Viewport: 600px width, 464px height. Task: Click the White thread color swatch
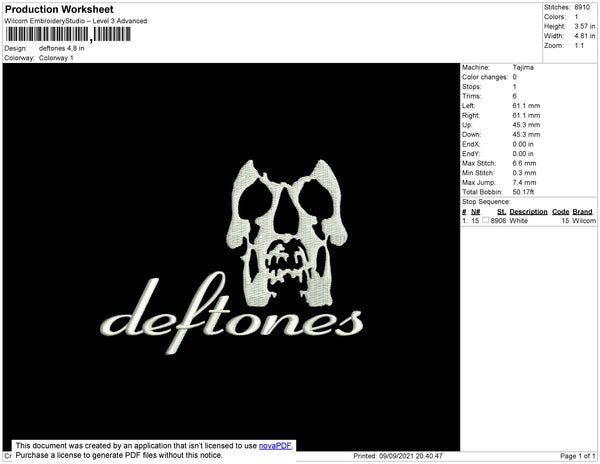point(486,220)
